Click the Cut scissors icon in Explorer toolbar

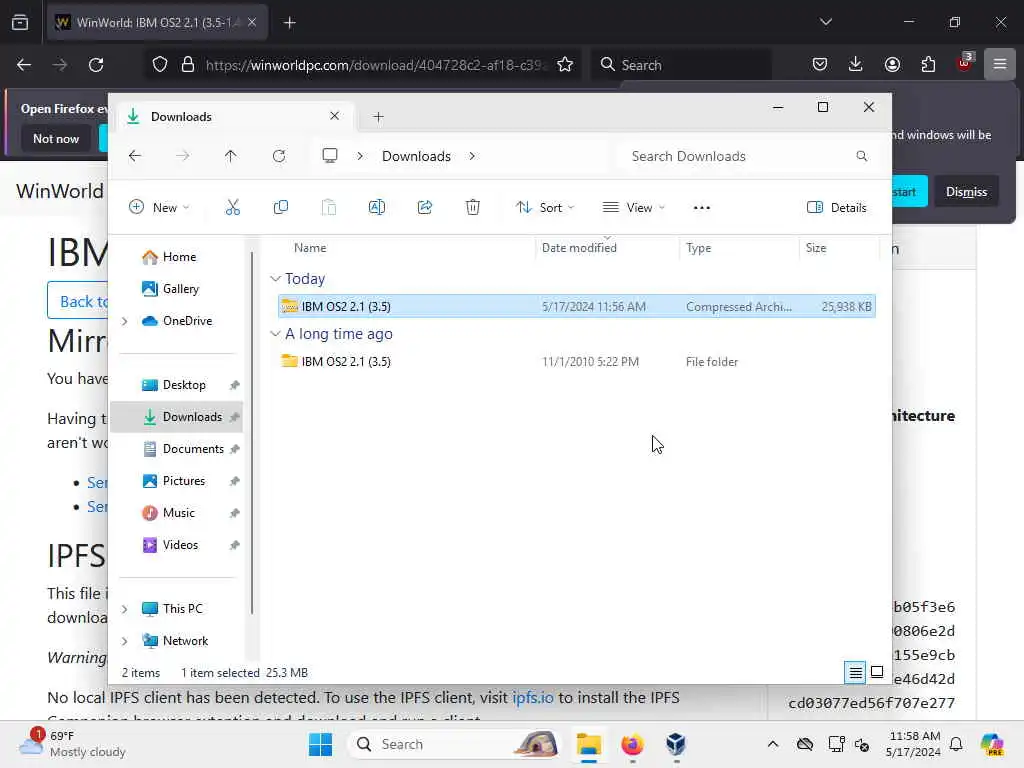(232, 208)
